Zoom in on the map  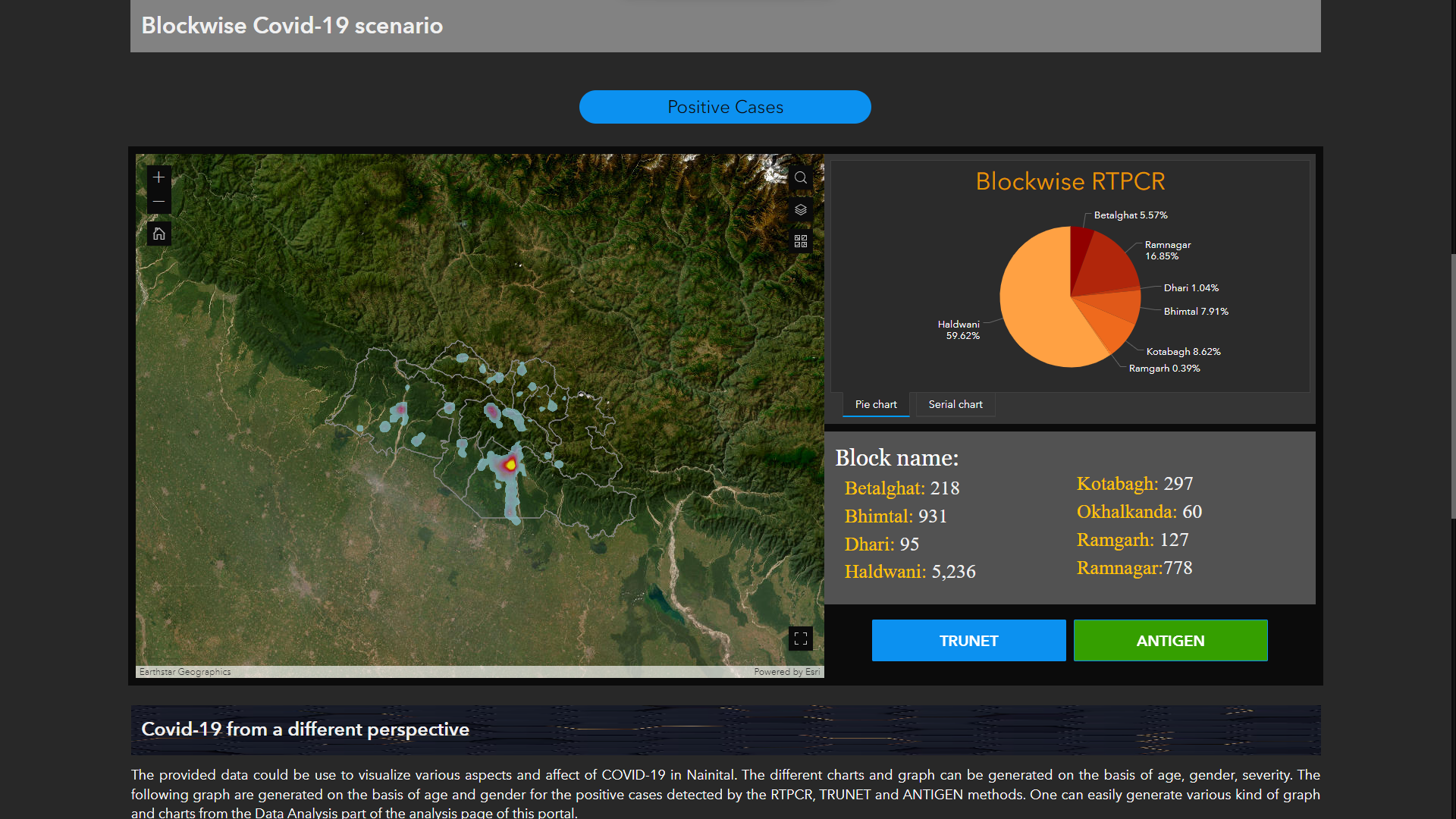coord(158,177)
